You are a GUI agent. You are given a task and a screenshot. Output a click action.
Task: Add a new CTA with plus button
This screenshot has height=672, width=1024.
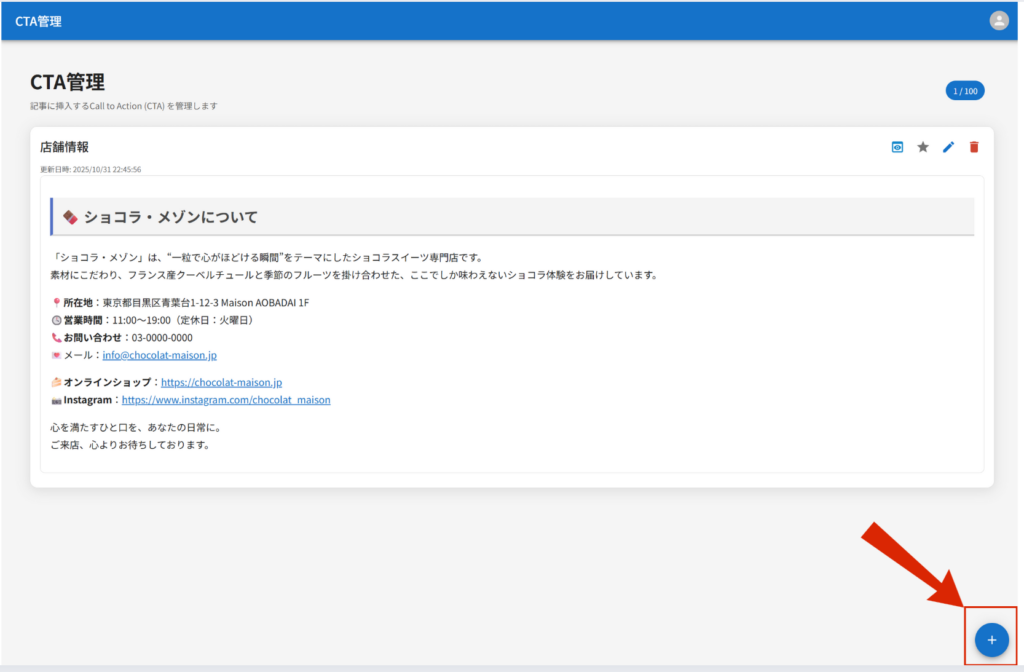(991, 639)
